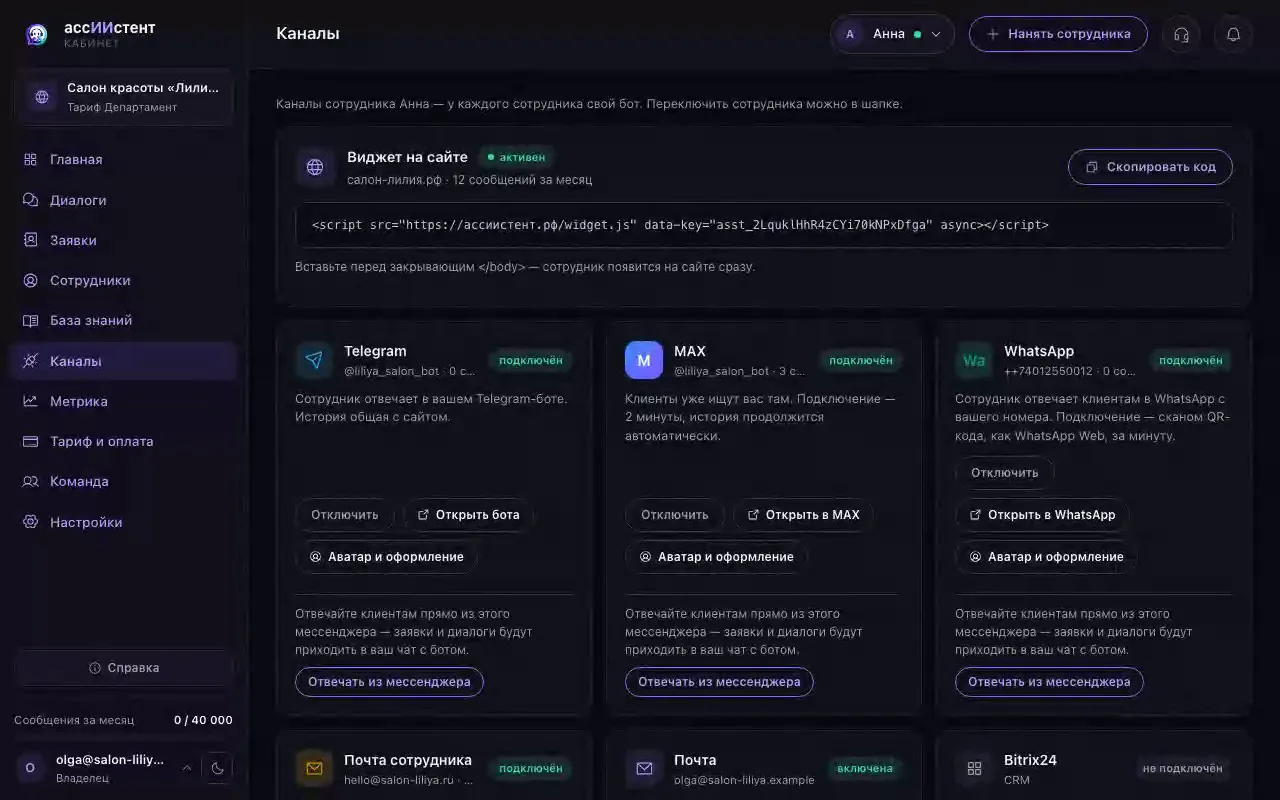Disconnect MAX with Отключить
Viewport: 1280px width, 800px height.
coord(675,515)
